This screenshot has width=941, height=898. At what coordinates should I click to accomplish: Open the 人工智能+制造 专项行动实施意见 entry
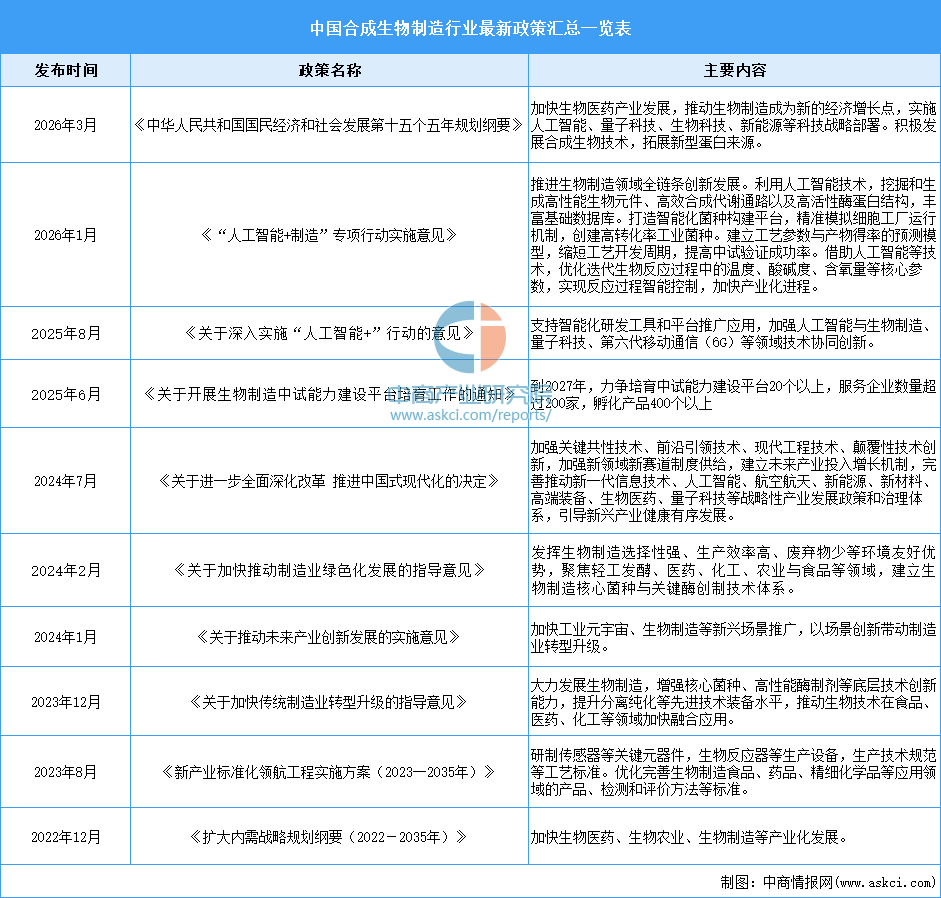click(329, 236)
